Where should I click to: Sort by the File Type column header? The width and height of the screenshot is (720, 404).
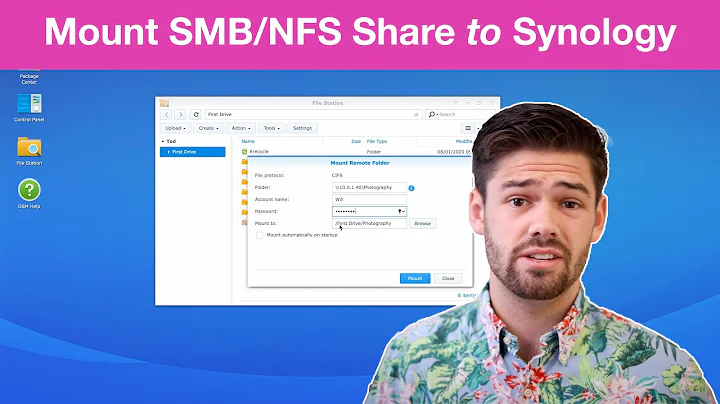[377, 141]
